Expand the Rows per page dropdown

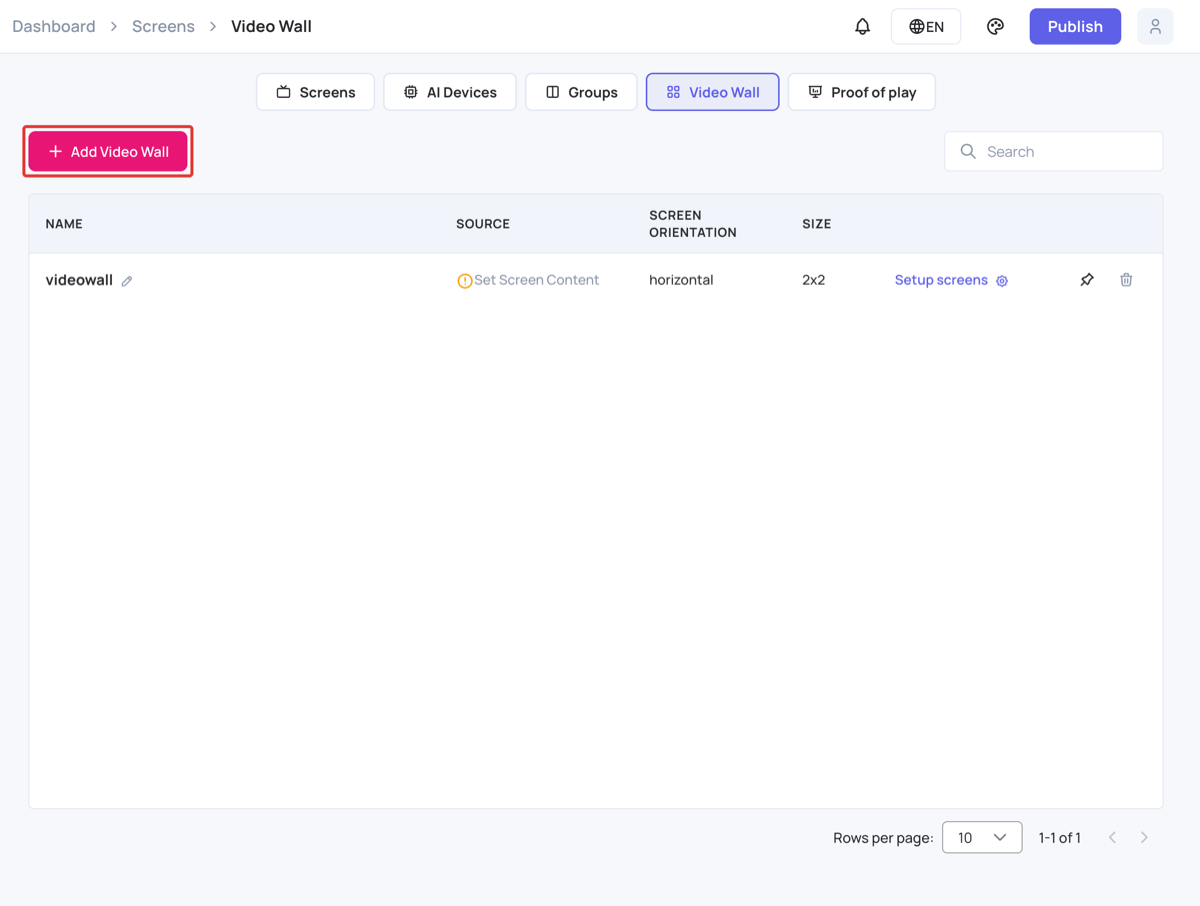pyautogui.click(x=982, y=837)
